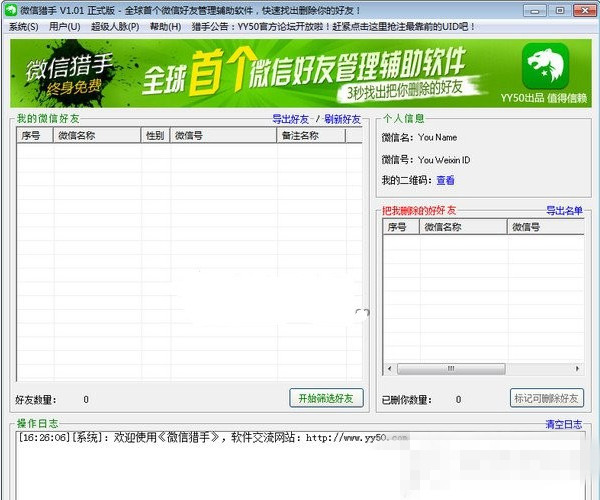Click the 导出名单 link

click(564, 210)
